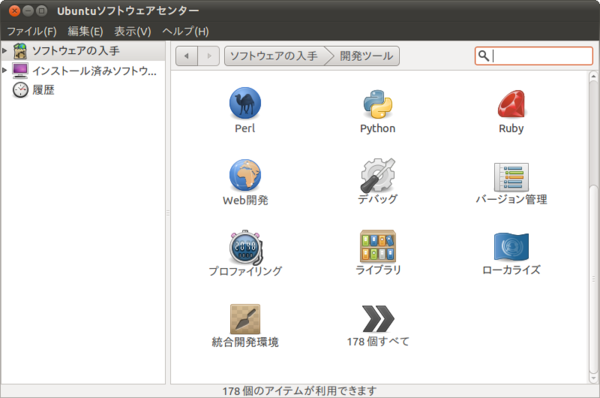Click the '統合開発環境' label
Viewport: 600px width, 398px height.
(245, 342)
